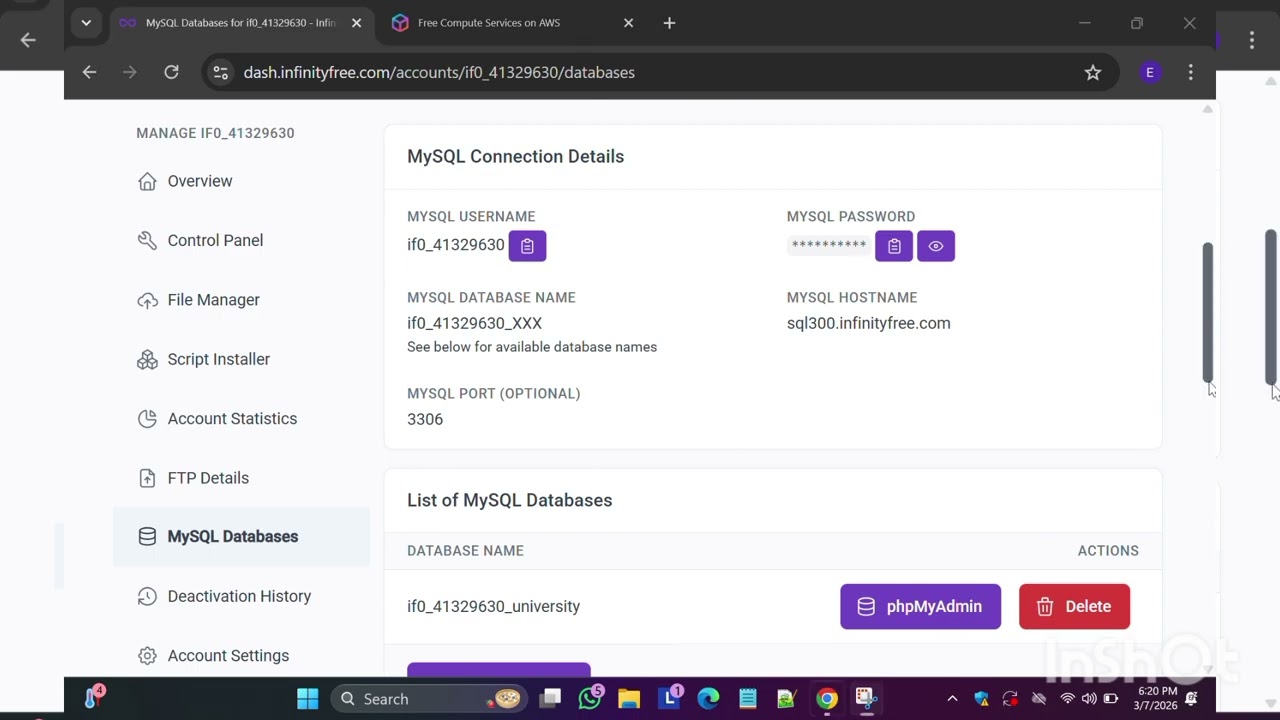Reload the current page

click(171, 72)
